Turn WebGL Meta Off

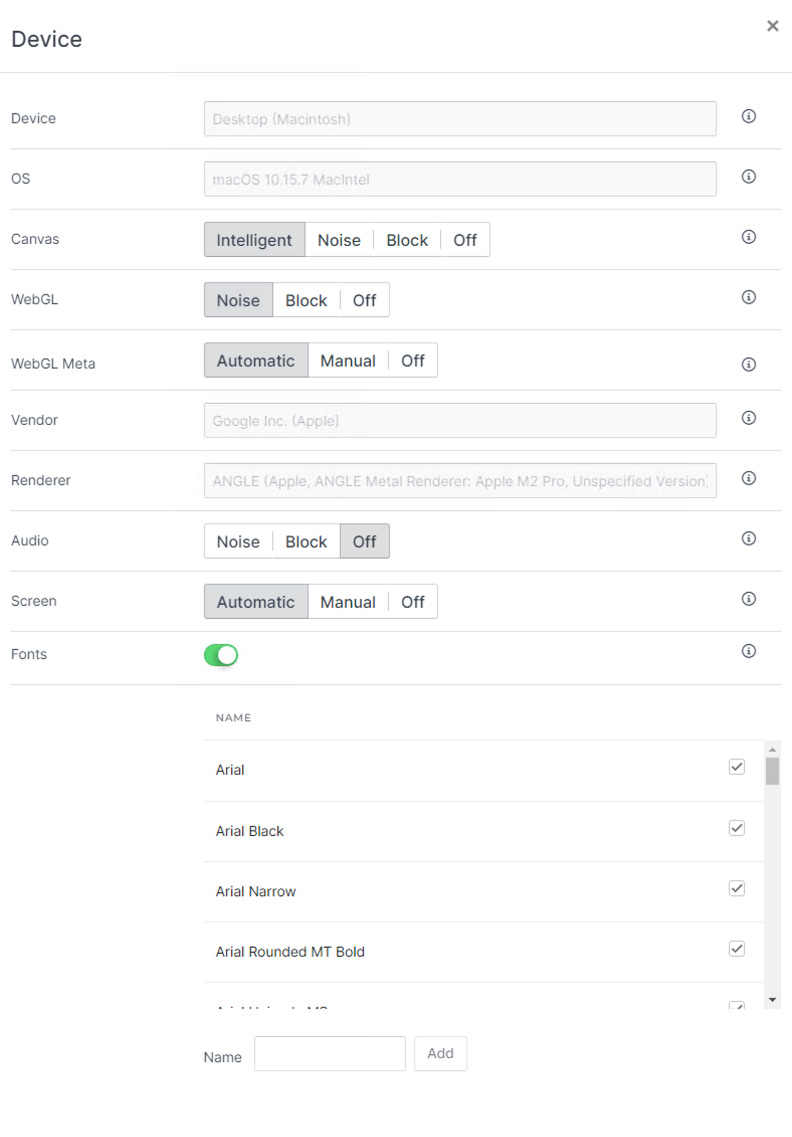click(413, 360)
